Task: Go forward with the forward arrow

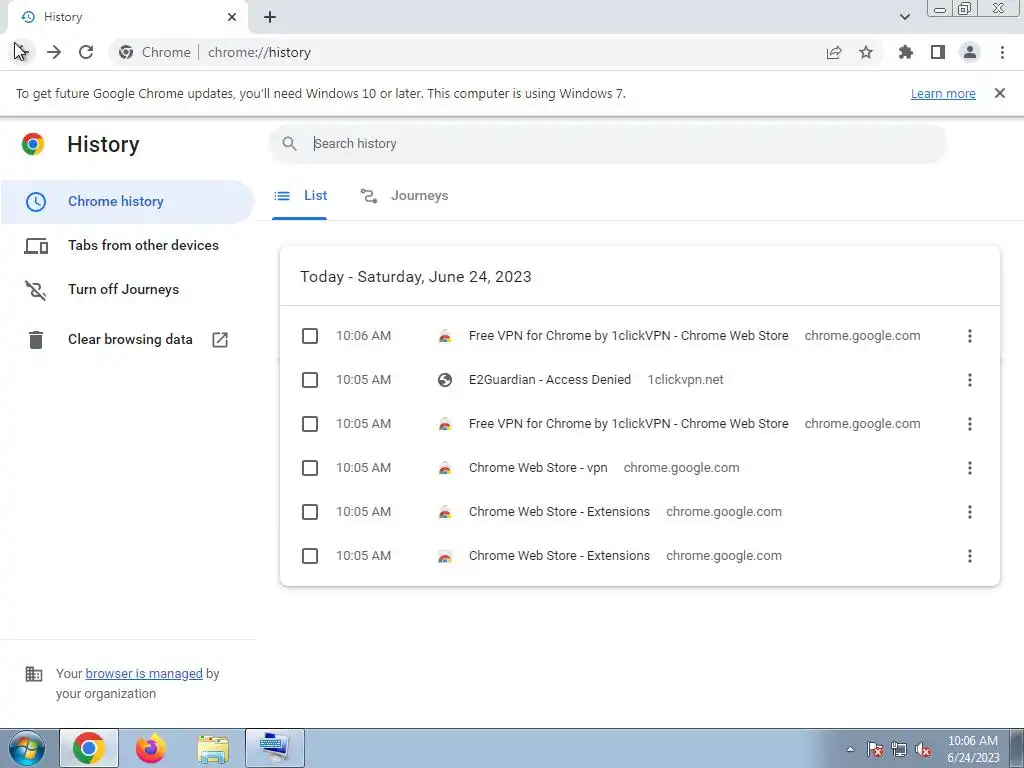Action: coord(54,52)
